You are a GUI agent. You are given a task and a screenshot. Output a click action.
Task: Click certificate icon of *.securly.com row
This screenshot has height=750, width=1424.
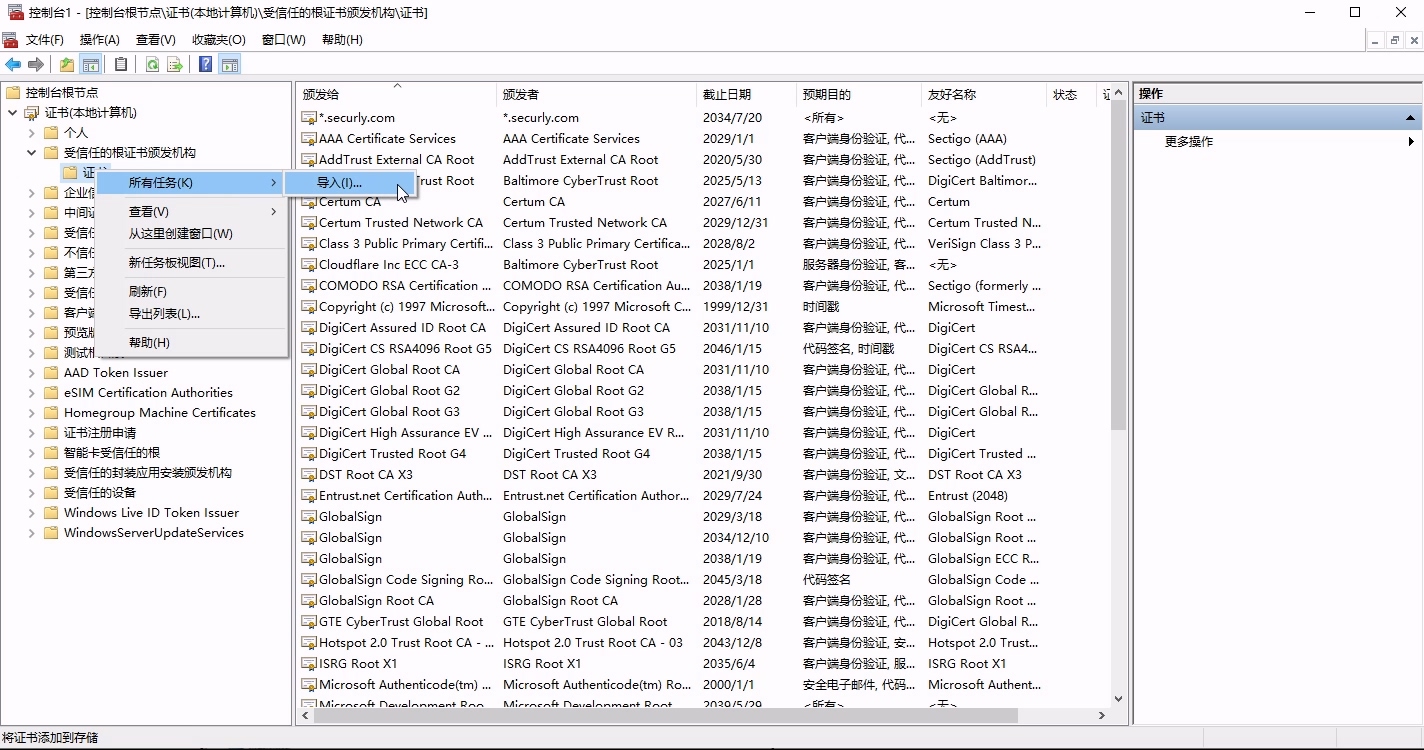click(309, 118)
